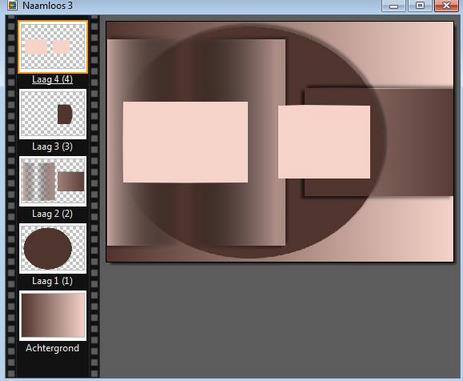
Task: Click the right light pink rectangle on canvas
Action: pyautogui.click(x=324, y=142)
